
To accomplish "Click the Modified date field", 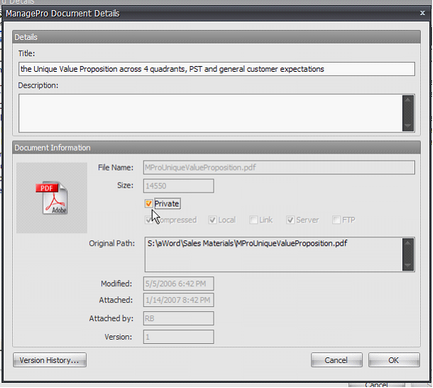I will coord(178,284).
